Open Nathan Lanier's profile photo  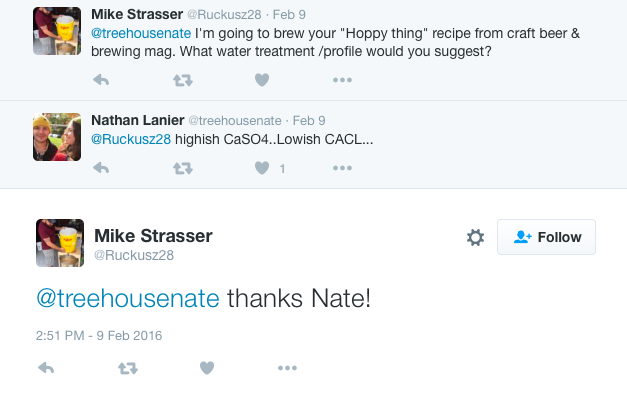pos(57,137)
